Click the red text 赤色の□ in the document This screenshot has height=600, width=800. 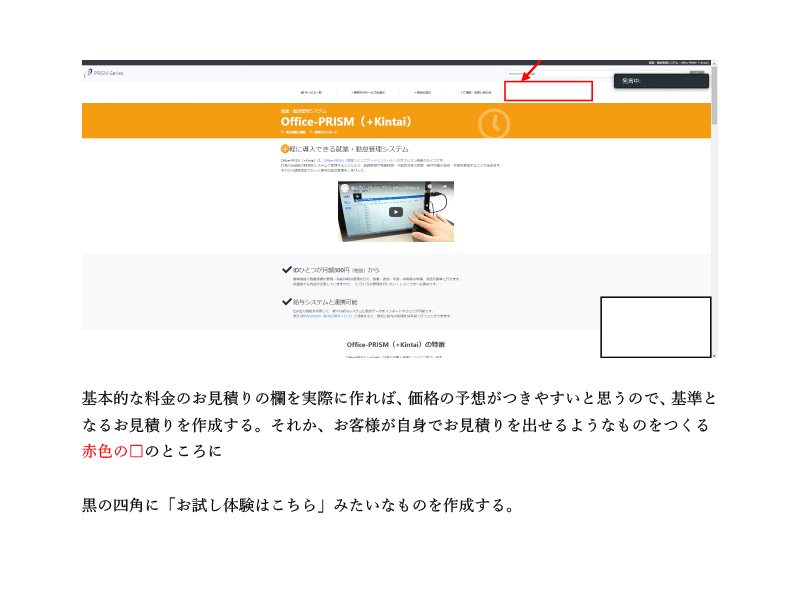tap(112, 451)
